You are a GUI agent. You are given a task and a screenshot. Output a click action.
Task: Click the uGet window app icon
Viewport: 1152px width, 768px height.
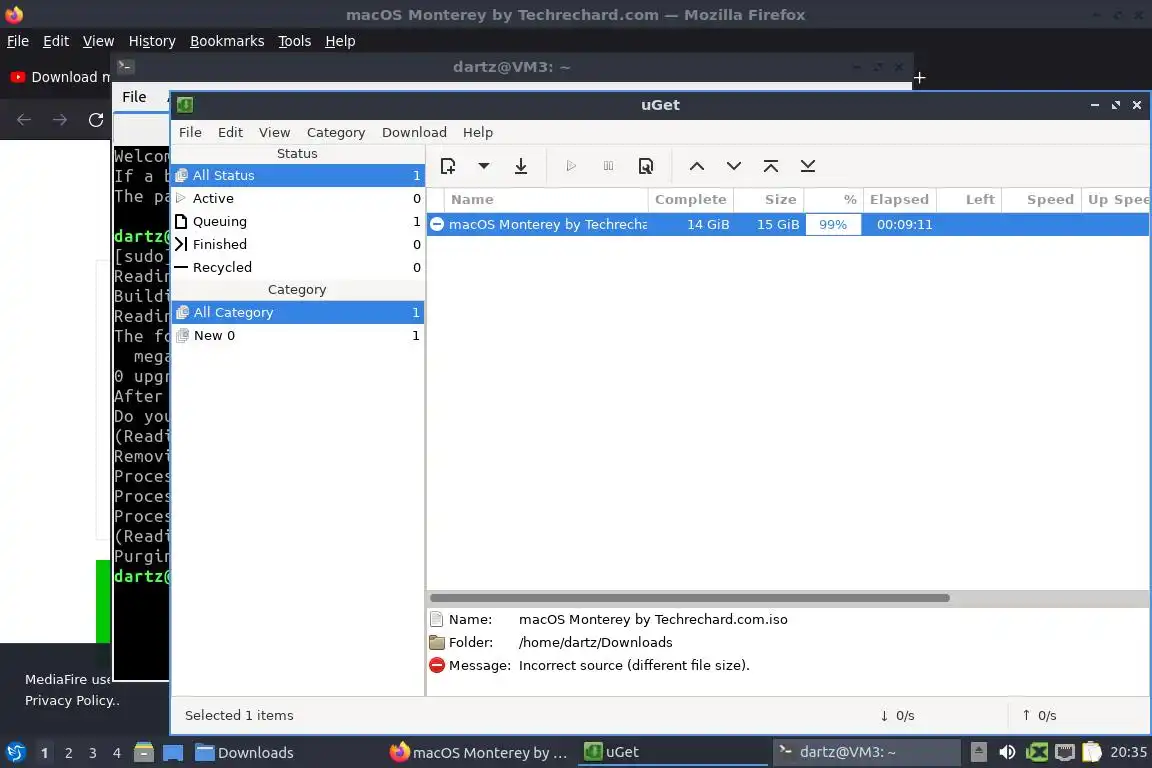(x=185, y=105)
